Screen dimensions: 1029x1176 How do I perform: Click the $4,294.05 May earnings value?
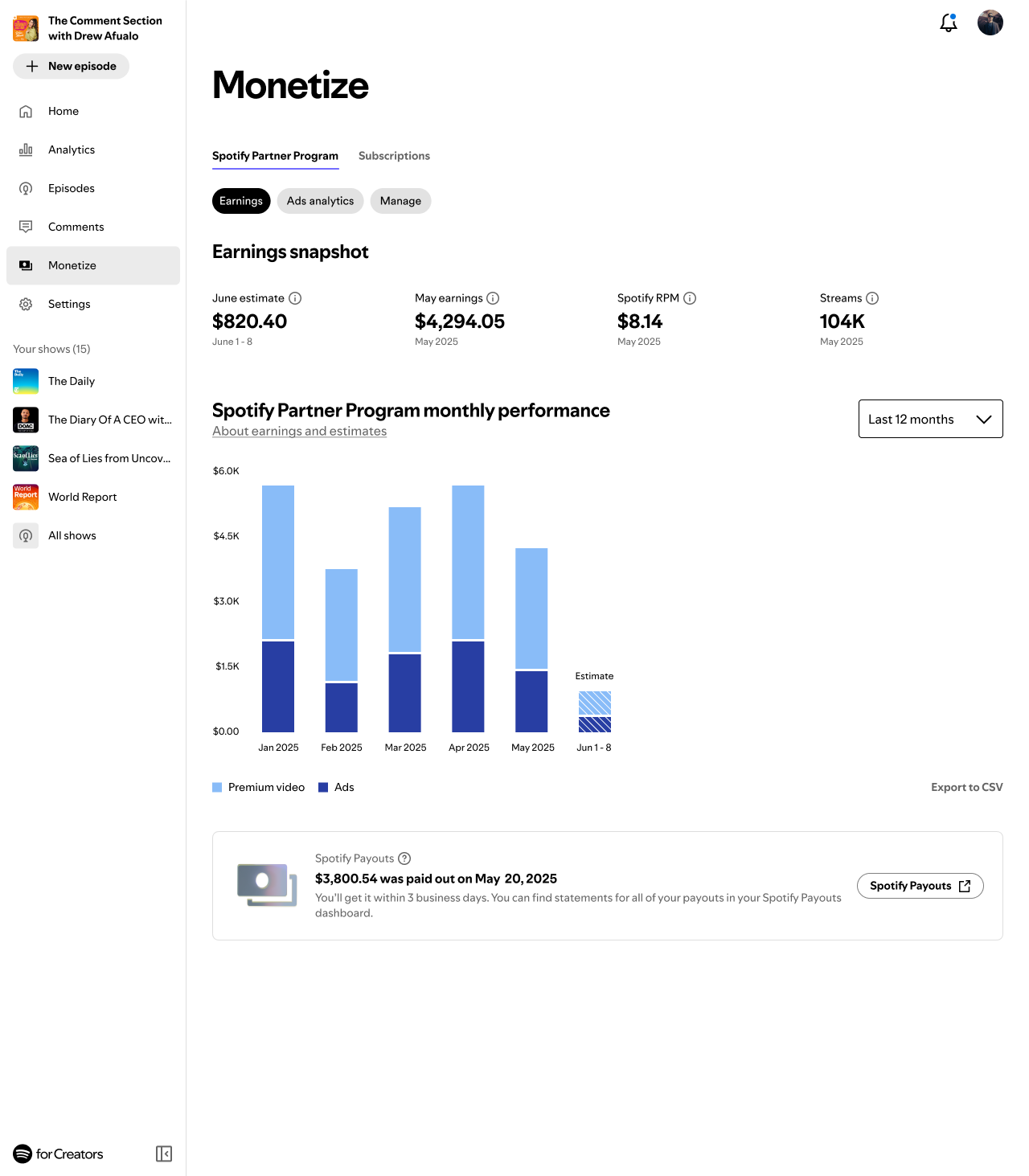pos(460,322)
